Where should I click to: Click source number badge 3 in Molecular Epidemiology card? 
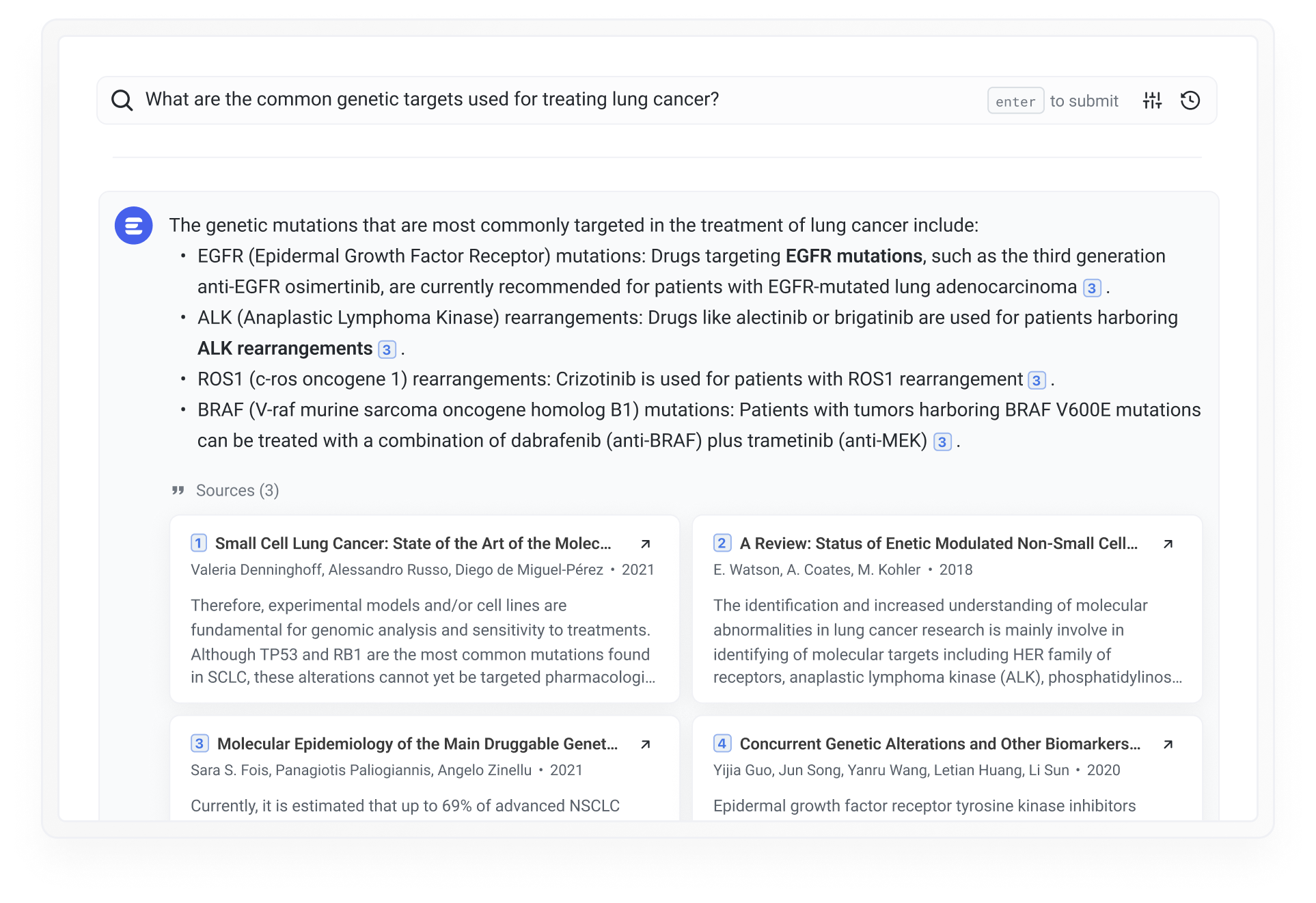click(x=200, y=744)
